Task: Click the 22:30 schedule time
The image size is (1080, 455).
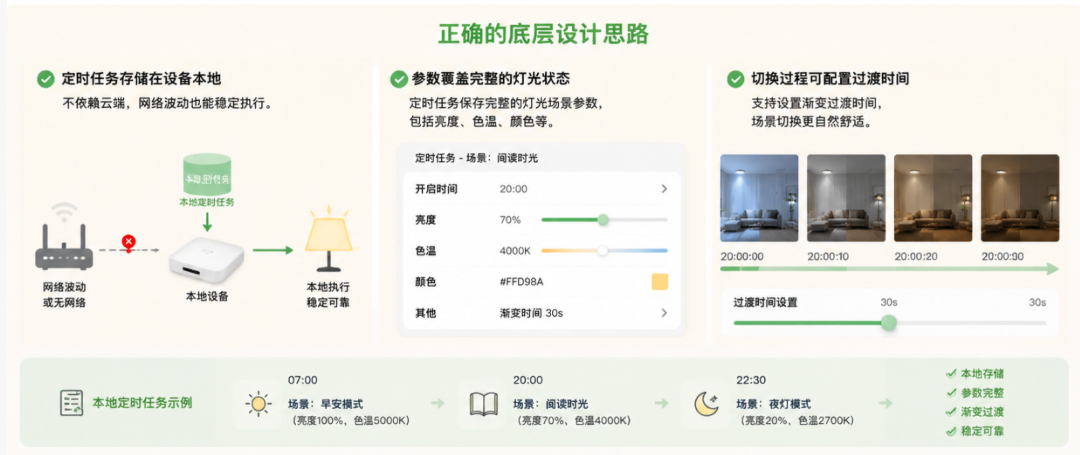Action: [751, 380]
